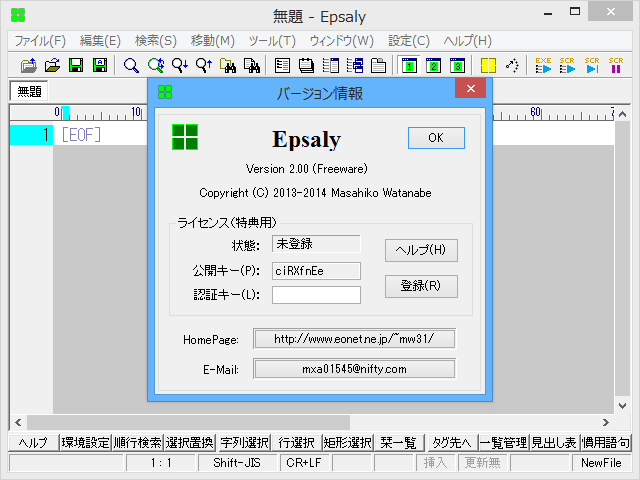Select window number 1 icon
Image resolution: width=640 pixels, height=480 pixels.
tap(409, 65)
